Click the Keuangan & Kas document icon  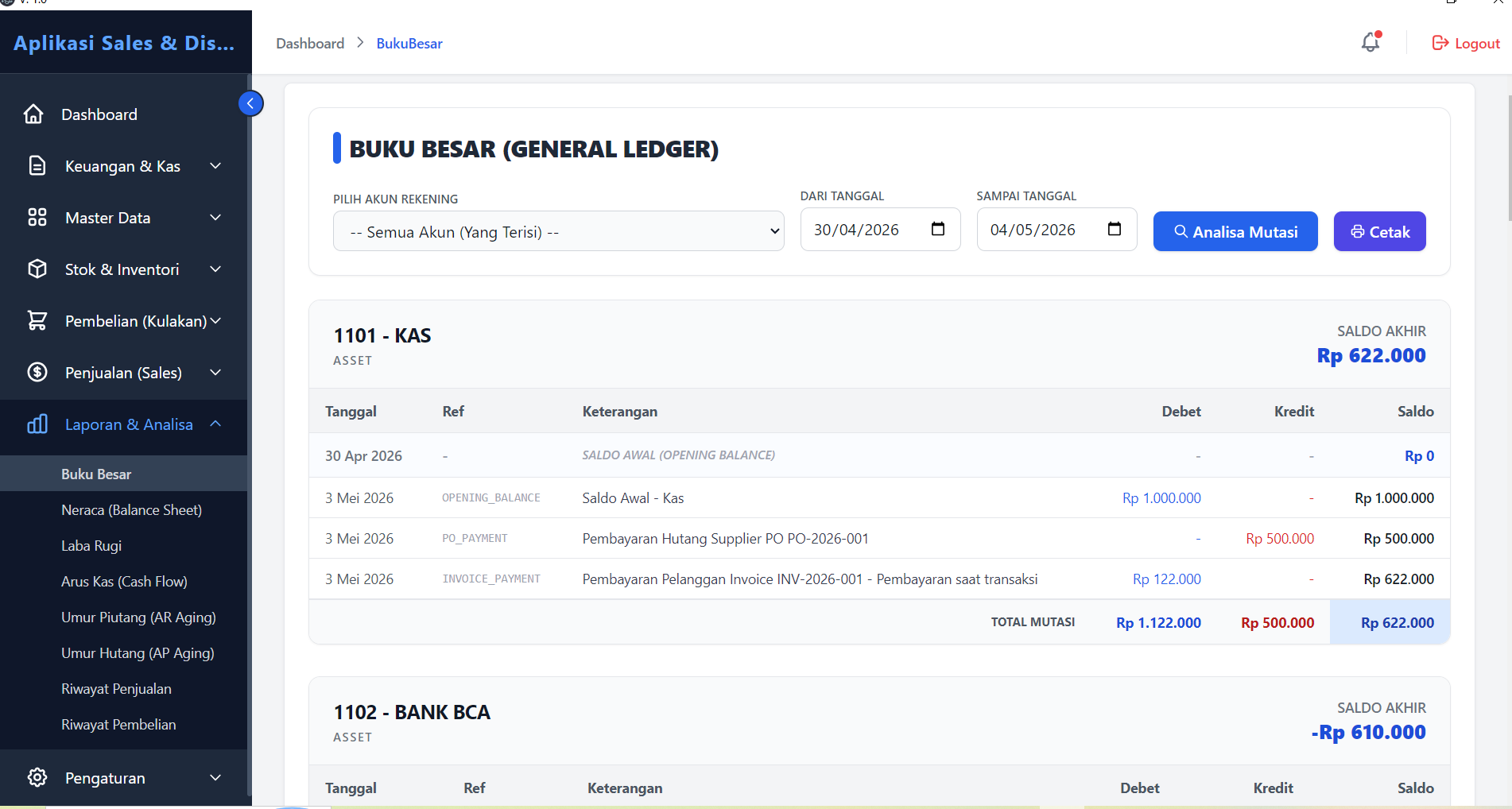[x=37, y=165]
